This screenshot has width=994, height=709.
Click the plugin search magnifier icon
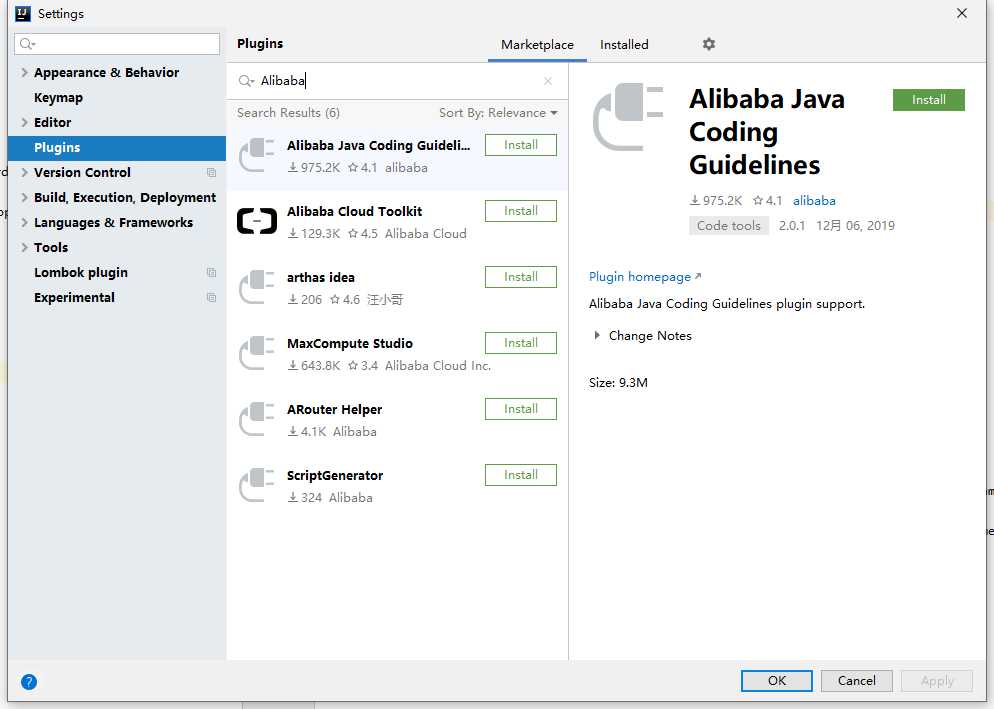245,81
